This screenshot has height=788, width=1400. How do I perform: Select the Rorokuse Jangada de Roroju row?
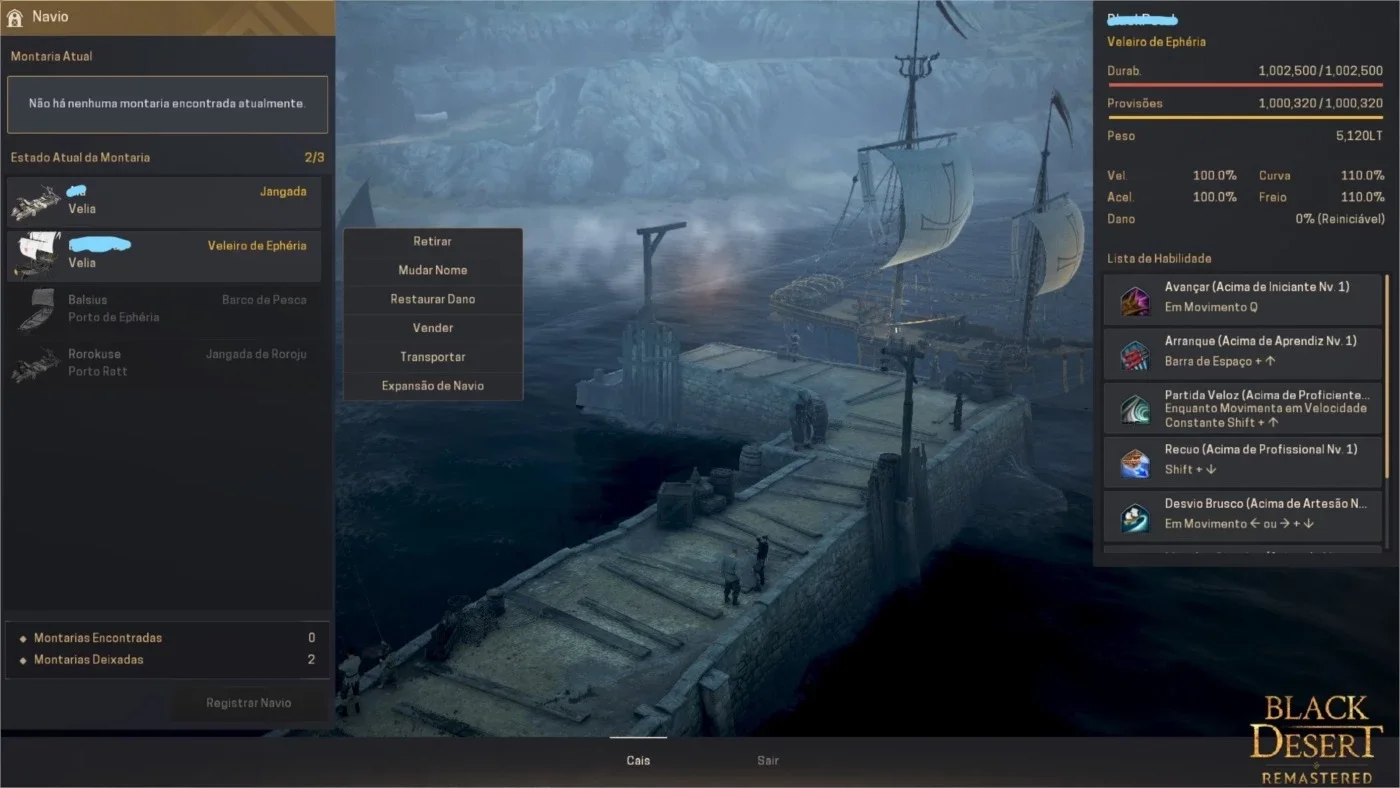164,362
